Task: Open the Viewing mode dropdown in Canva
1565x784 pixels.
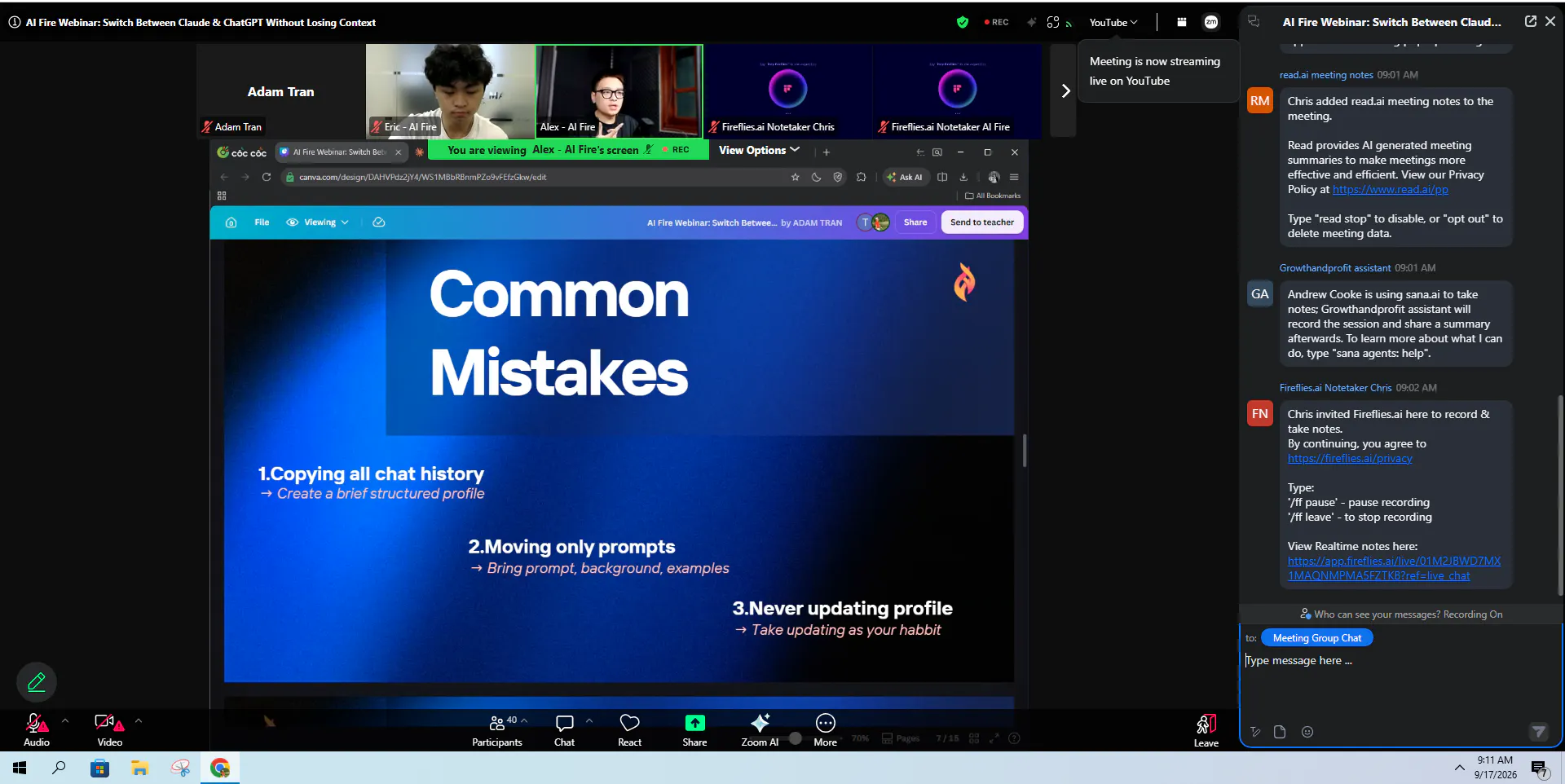Action: pyautogui.click(x=318, y=222)
